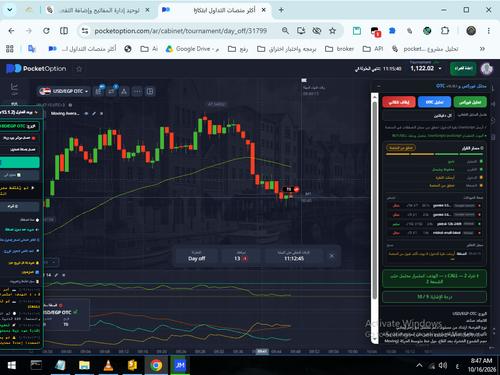The height and width of the screenshot is (375, 500).
Task: Open the chart drawings tool icon
Action: [111, 91]
